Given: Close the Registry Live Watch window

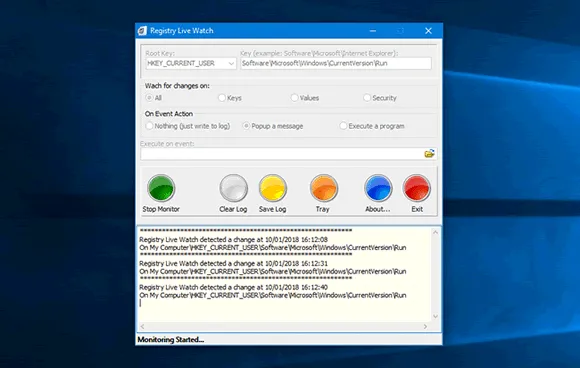Looking at the screenshot, I should 428,31.
